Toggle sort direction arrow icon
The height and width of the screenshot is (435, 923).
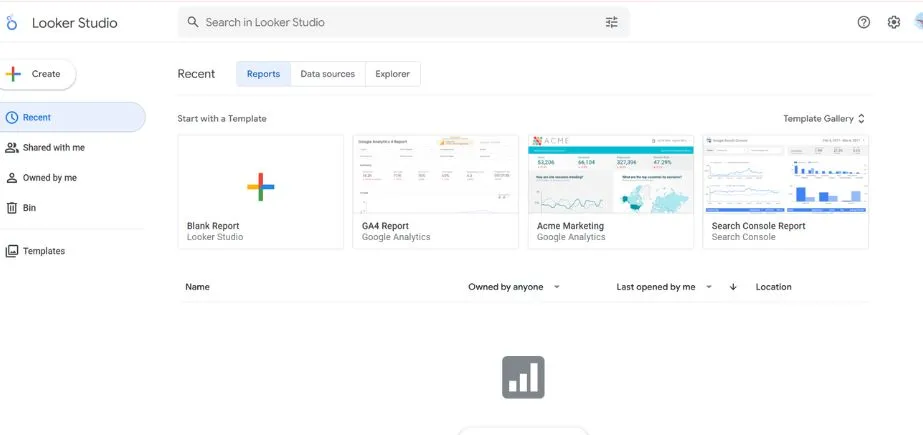point(733,287)
